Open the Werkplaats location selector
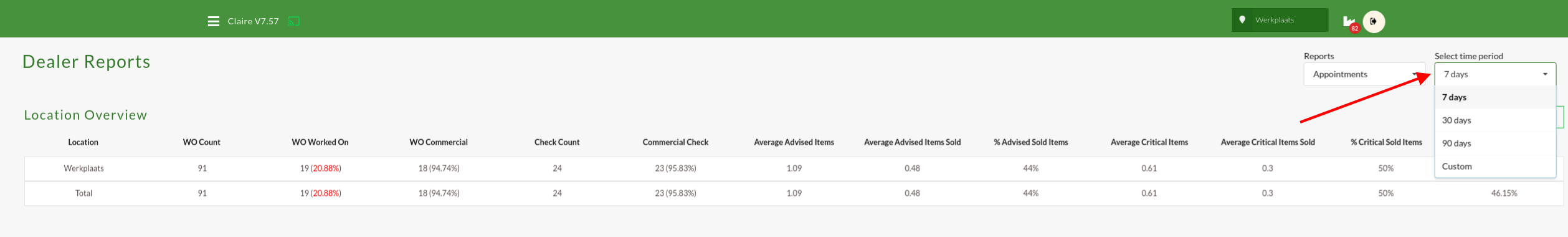 click(1280, 20)
